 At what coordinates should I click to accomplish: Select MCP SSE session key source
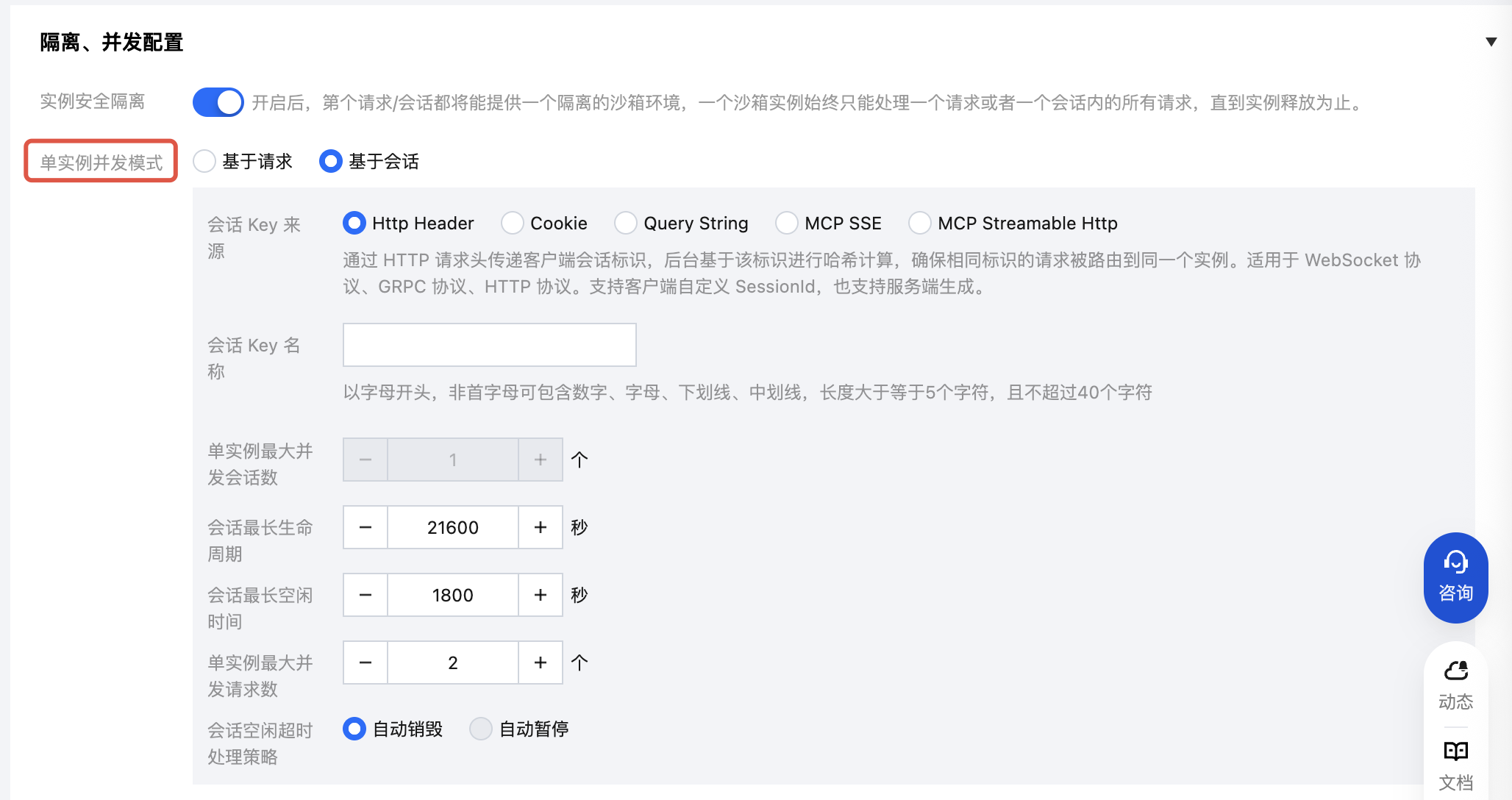[x=787, y=223]
